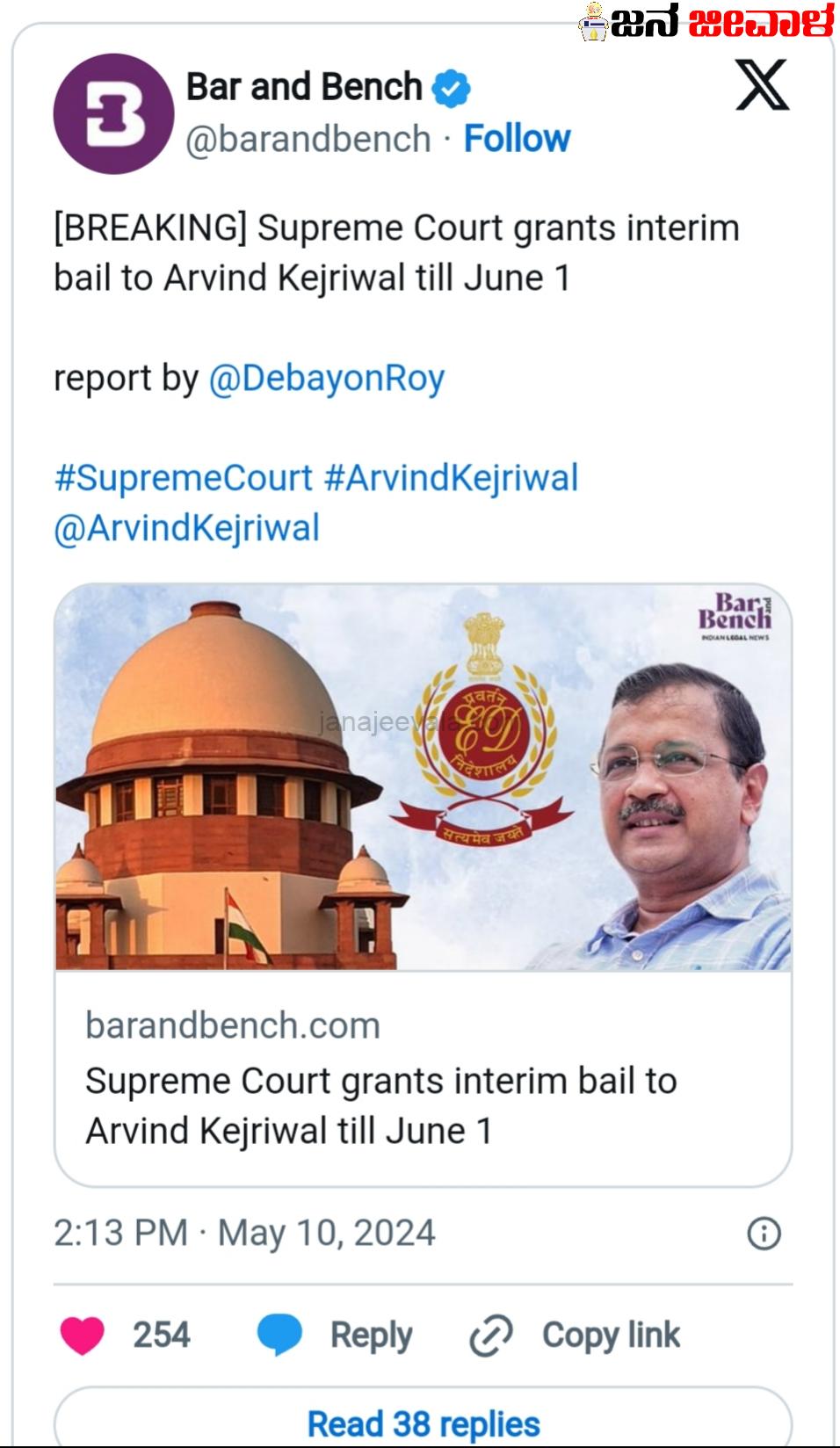Click the Bar and Bench profile avatar

point(113,114)
